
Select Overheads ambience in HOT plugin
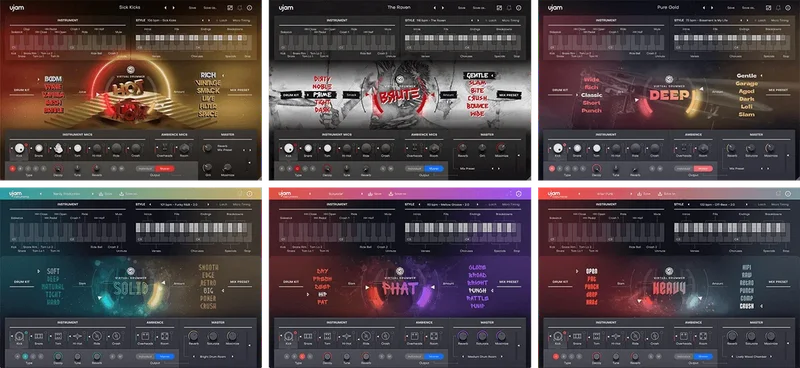pos(164,148)
